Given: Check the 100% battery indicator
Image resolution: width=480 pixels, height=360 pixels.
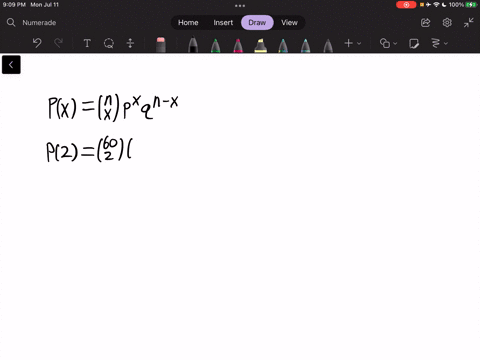Looking at the screenshot, I should 462,5.
